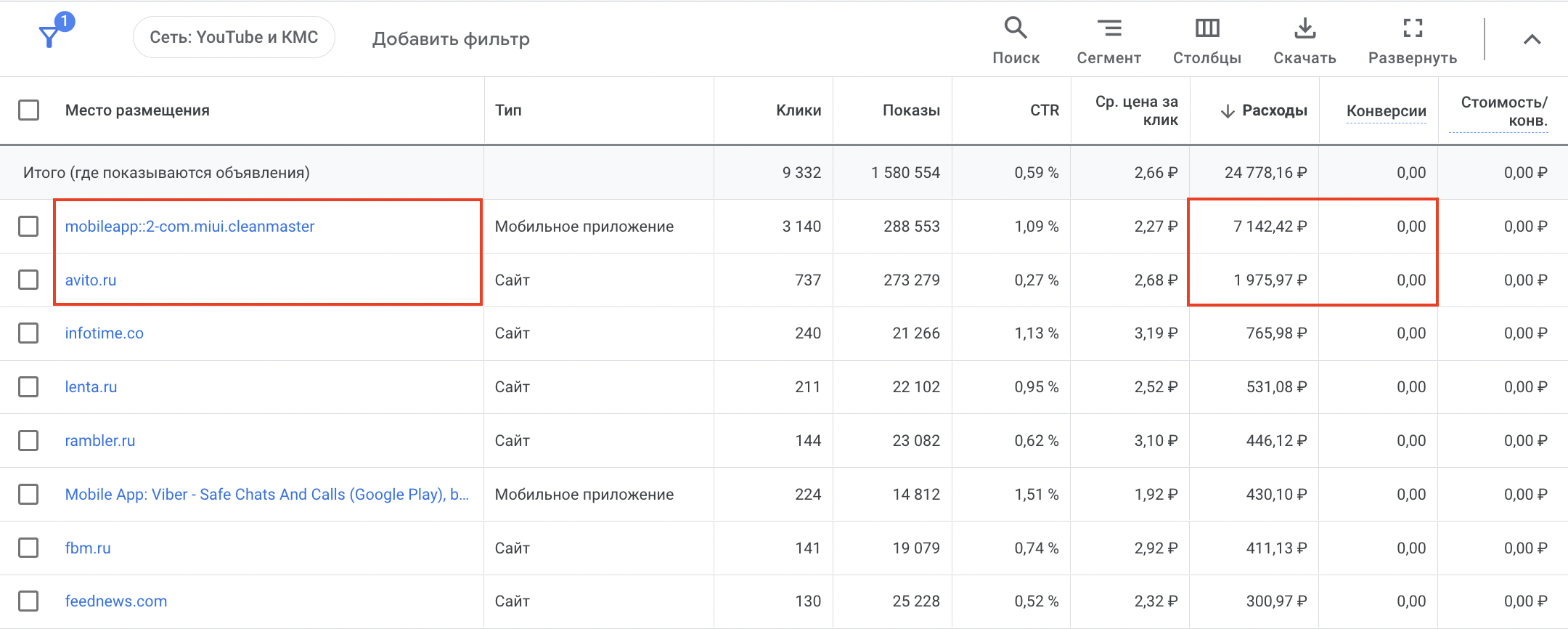Select infotime.co CTR 1,13 %
Viewport: 1568px width, 629px height.
pos(1037,333)
